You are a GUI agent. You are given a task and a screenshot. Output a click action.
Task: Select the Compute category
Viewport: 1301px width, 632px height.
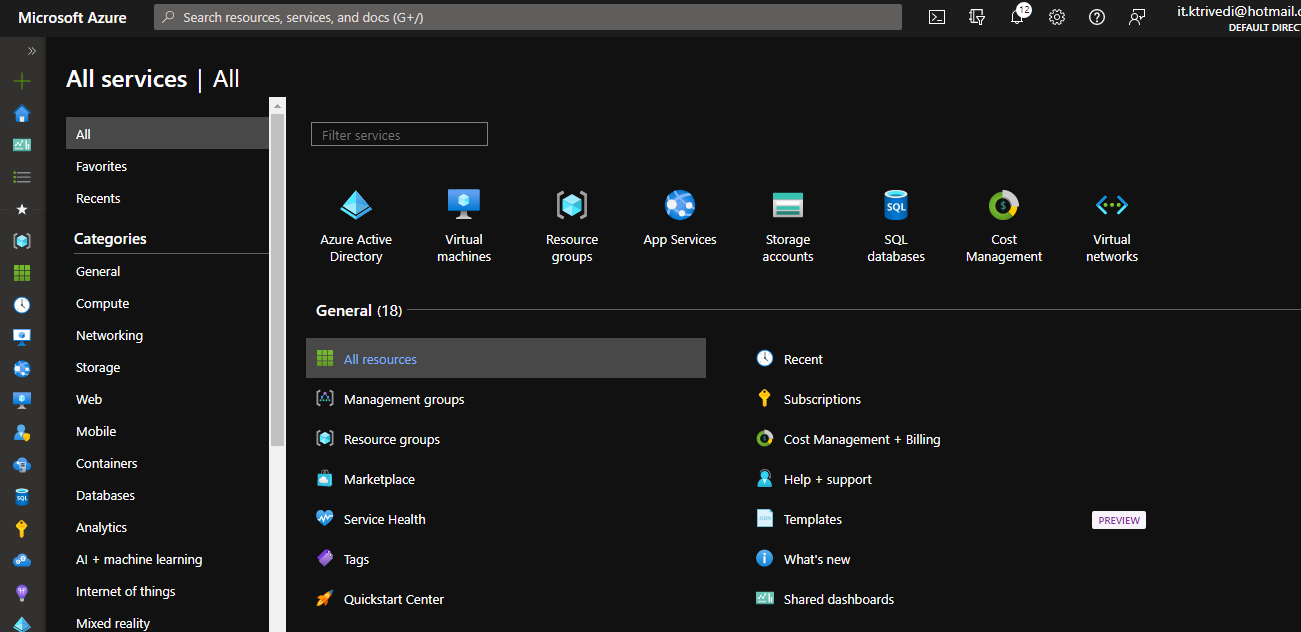tap(103, 303)
